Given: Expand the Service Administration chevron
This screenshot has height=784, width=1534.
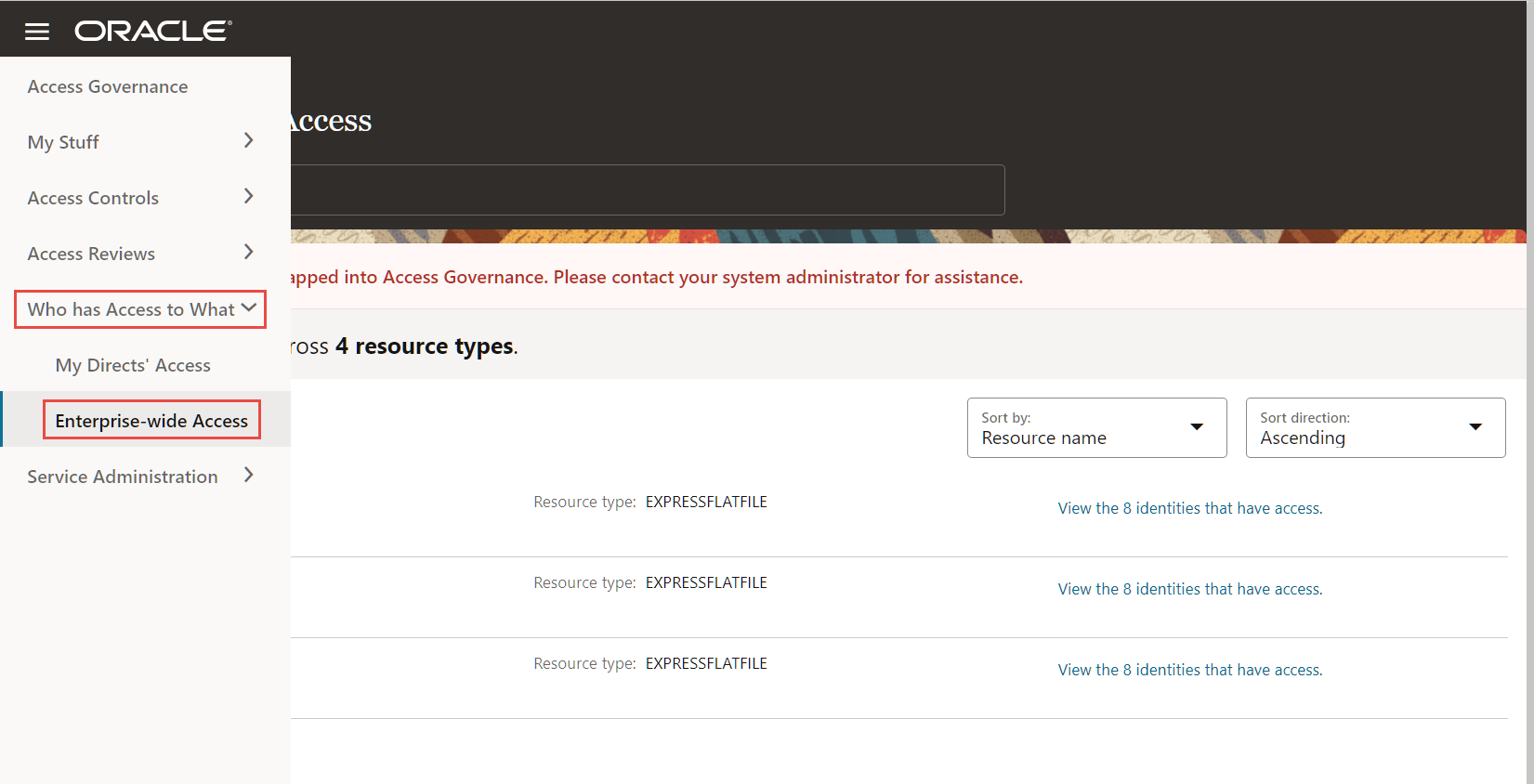Looking at the screenshot, I should point(248,475).
